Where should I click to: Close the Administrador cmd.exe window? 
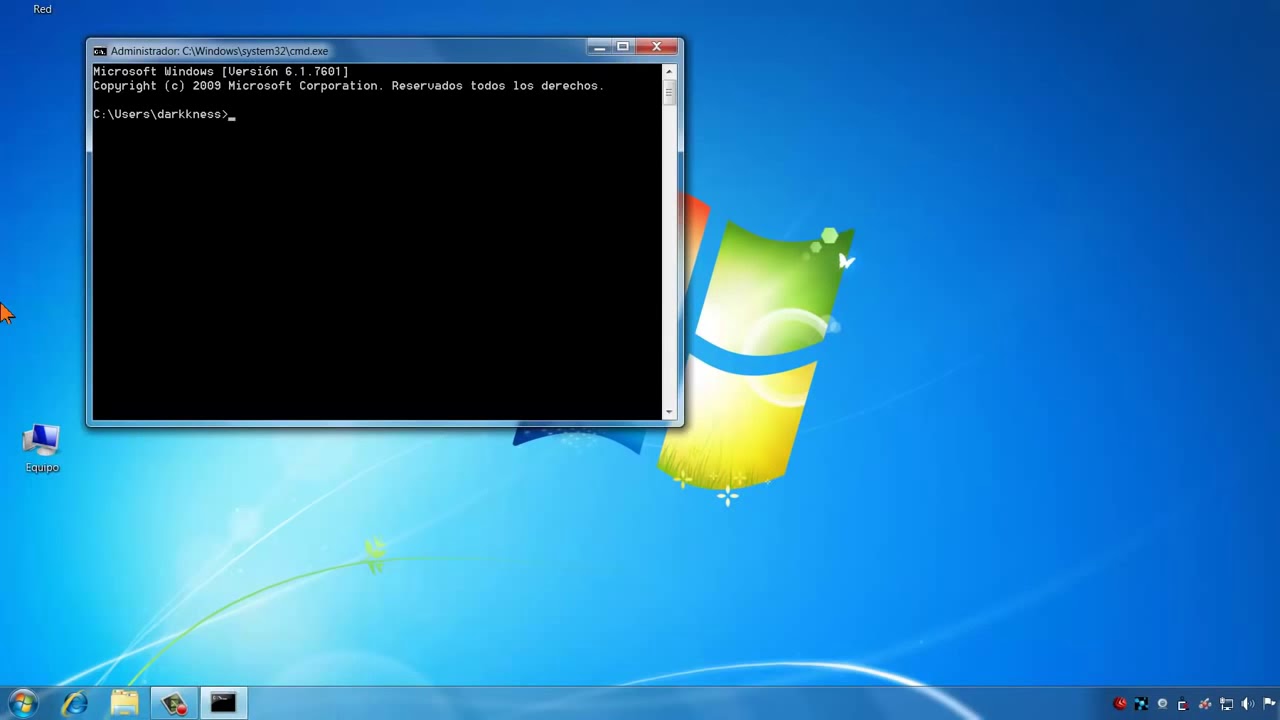coord(657,47)
